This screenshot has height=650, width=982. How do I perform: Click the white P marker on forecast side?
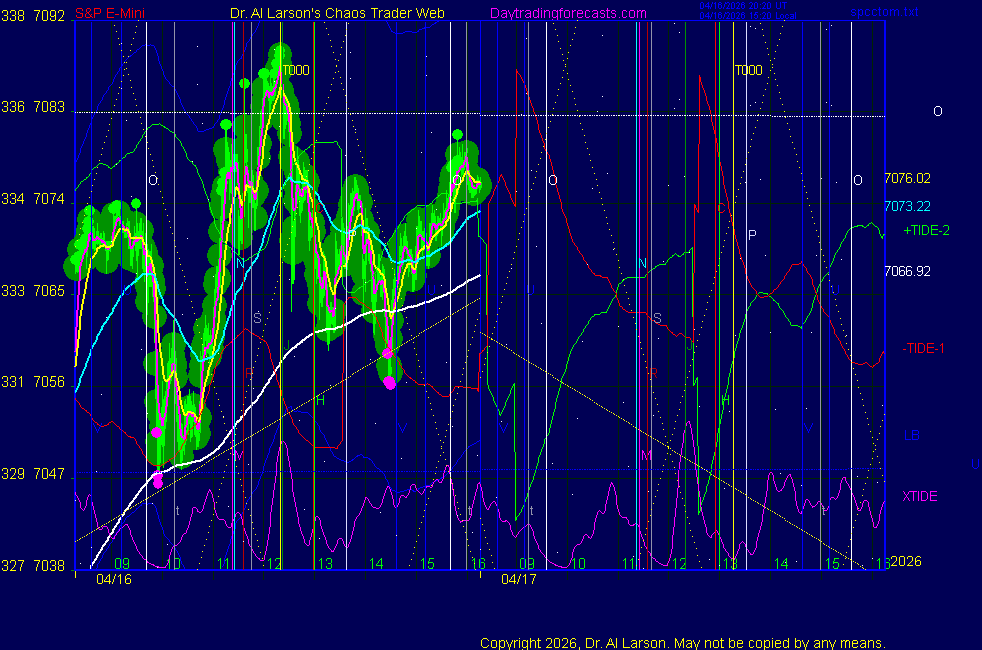752,234
